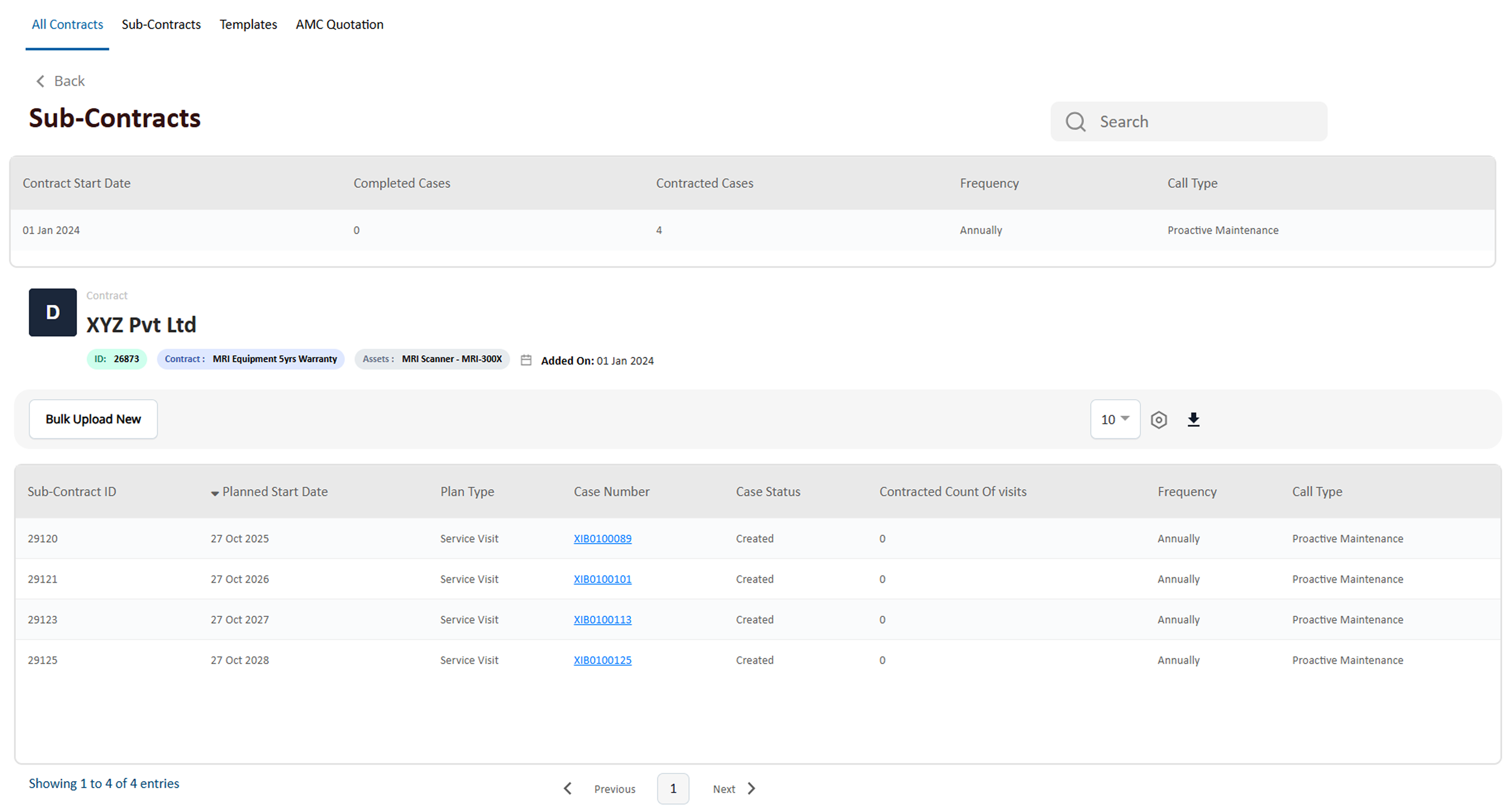Image resolution: width=1512 pixels, height=811 pixels.
Task: Open the Templates tab
Action: click(x=248, y=25)
